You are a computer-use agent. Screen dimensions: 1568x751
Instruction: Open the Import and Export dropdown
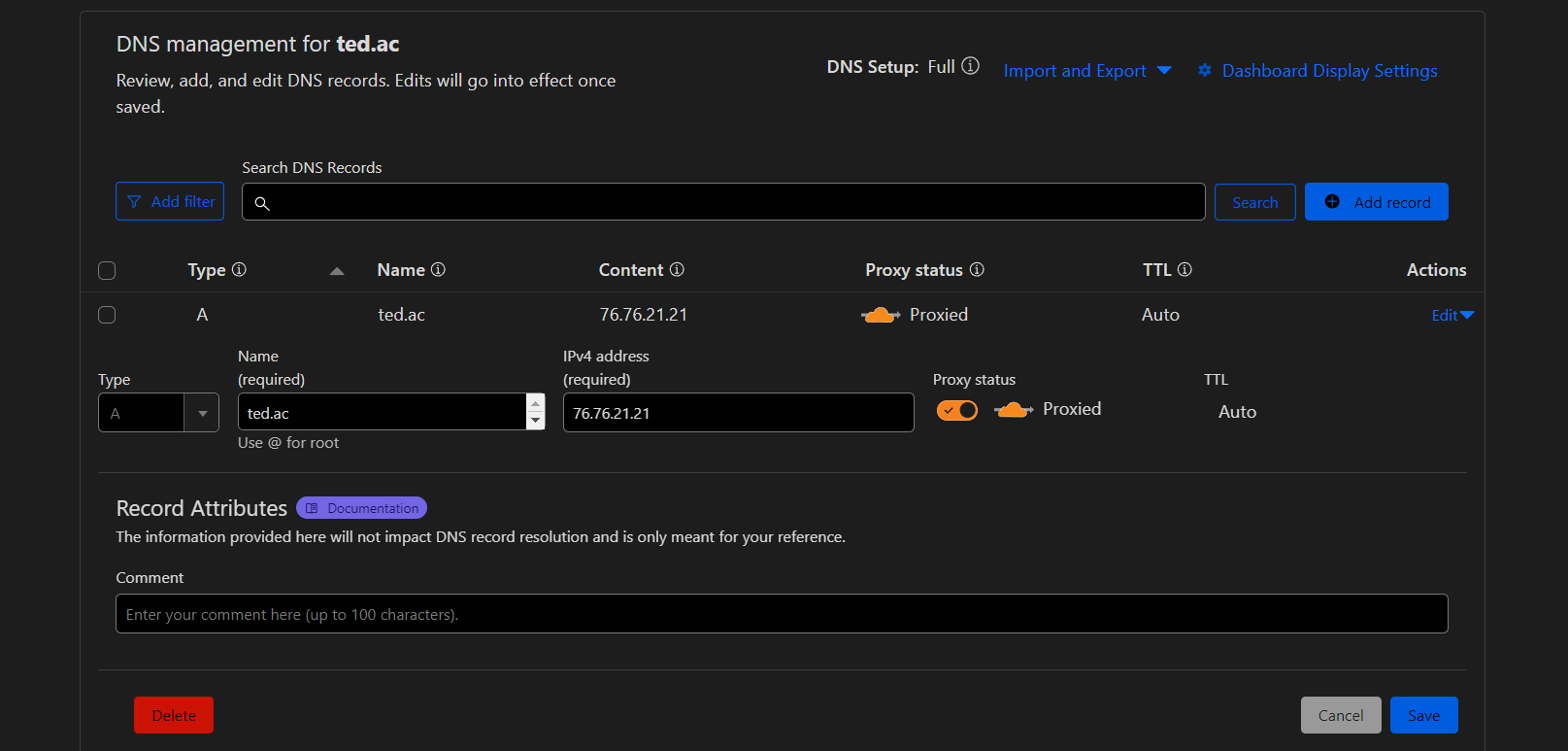1087,71
